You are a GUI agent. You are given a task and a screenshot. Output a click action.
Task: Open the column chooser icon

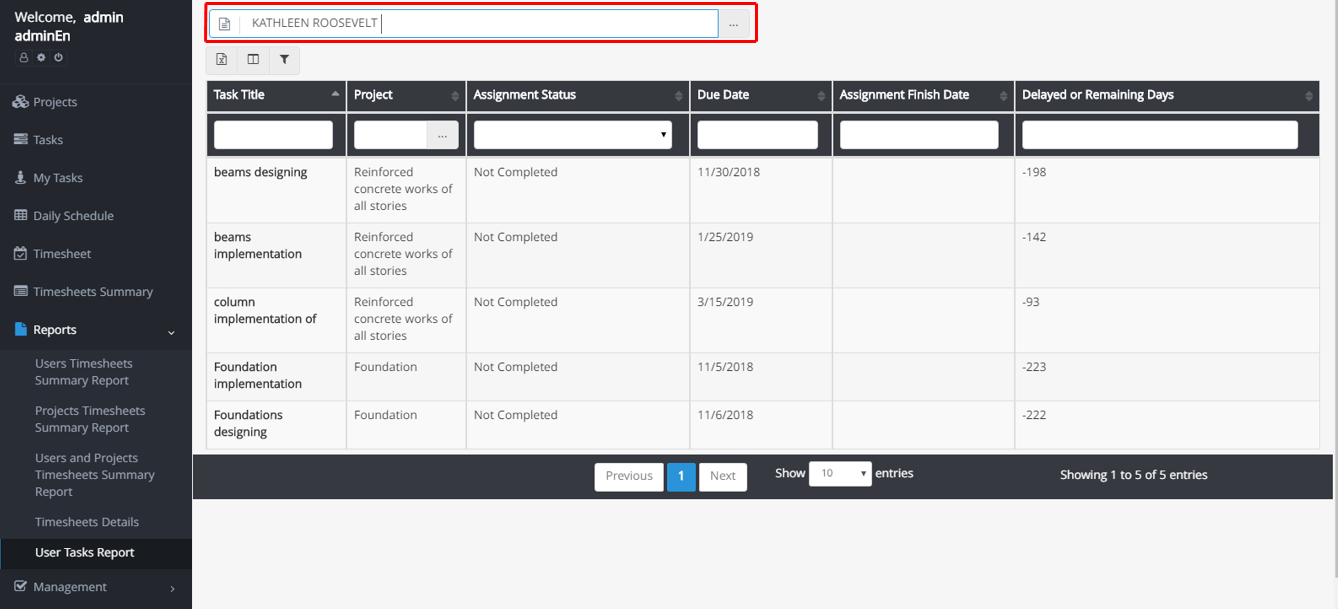[x=253, y=60]
